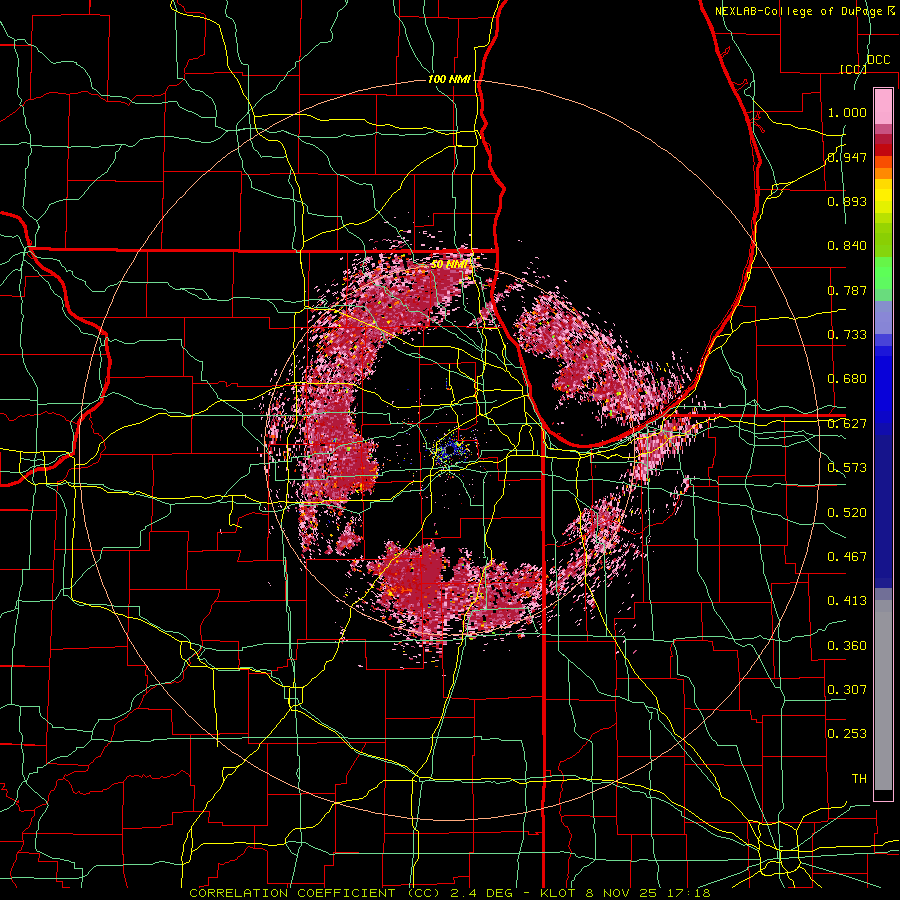Click the pink band at the top of the color scale
This screenshot has height=900, width=900.
pyautogui.click(x=883, y=107)
